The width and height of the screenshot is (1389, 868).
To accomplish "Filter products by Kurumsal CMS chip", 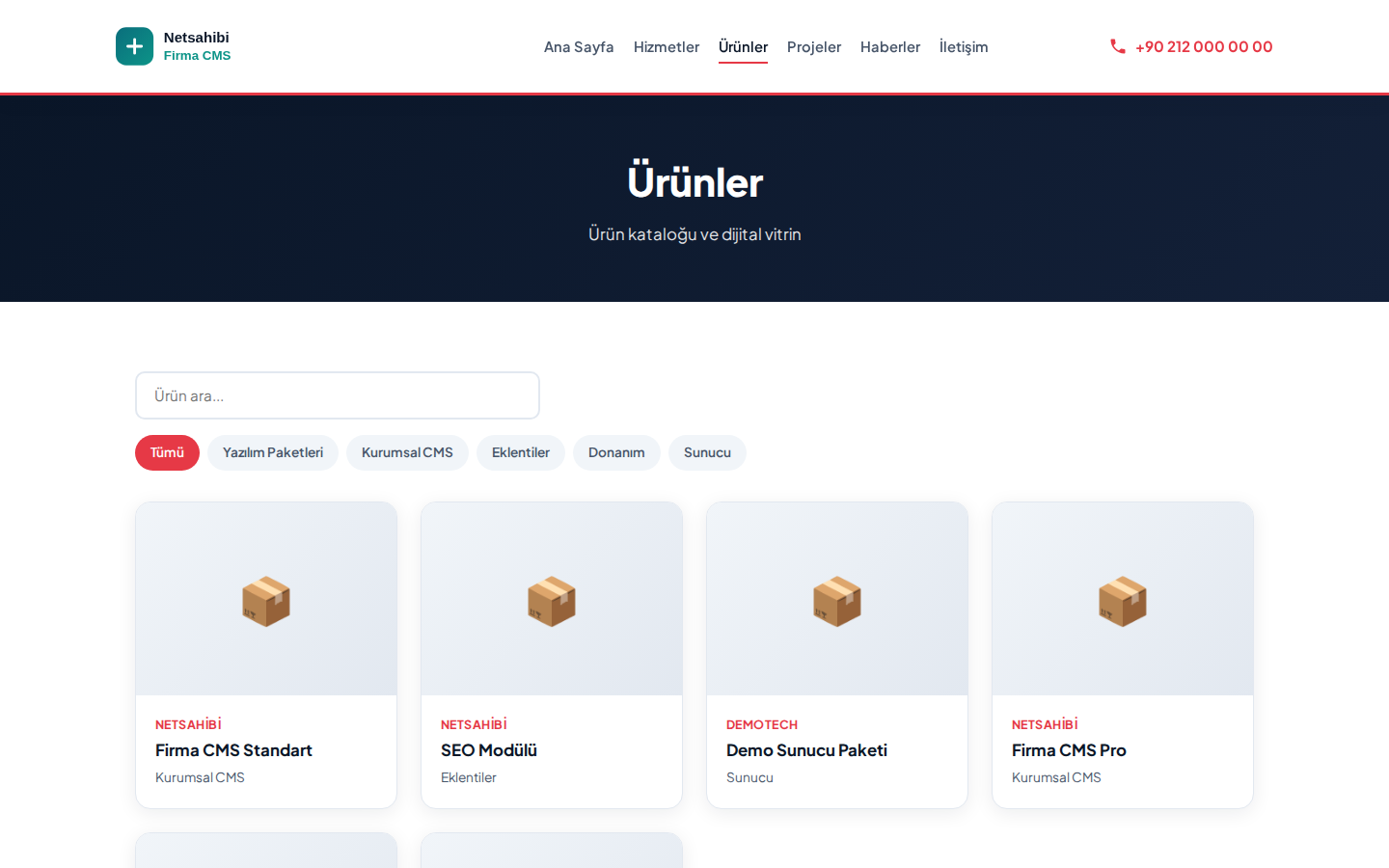I will pos(407,452).
